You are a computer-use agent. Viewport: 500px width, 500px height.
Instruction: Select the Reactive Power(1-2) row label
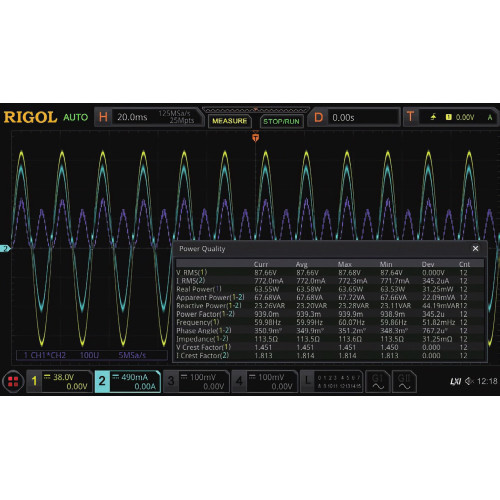[x=209, y=306]
